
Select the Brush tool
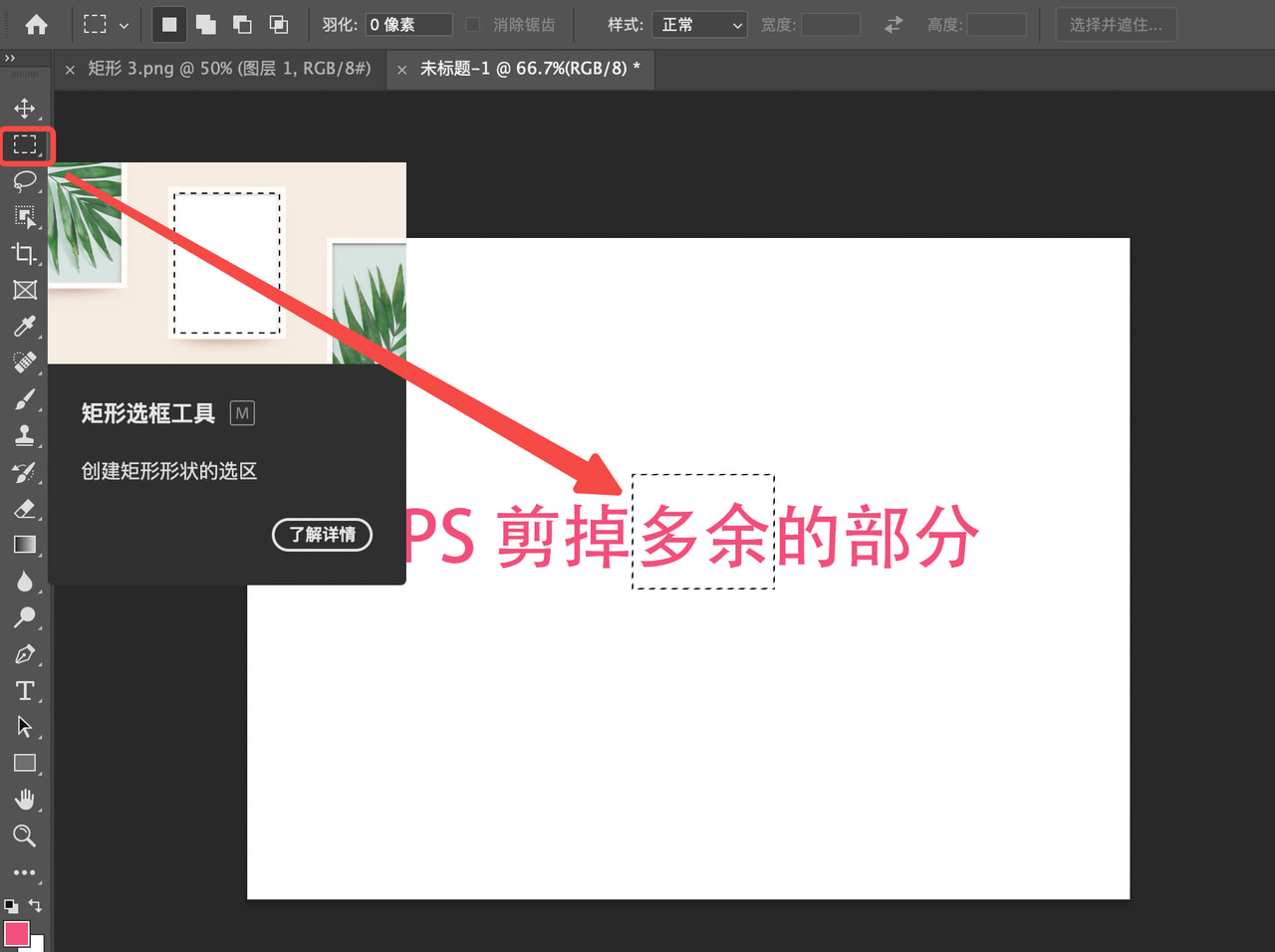[x=25, y=399]
